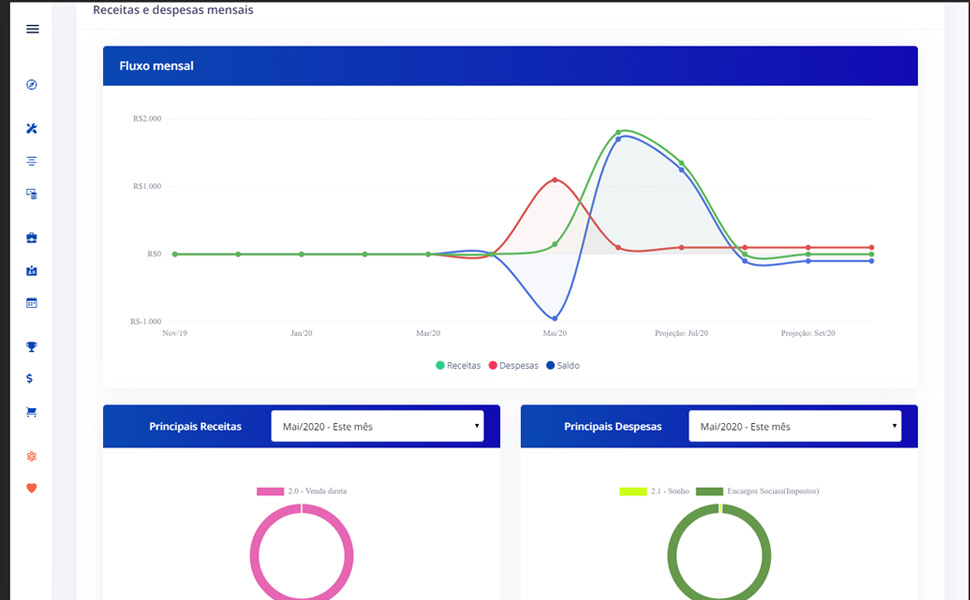Open the Principais Despesas month dropdown
Viewport: 970px width, 600px height.
(795, 426)
